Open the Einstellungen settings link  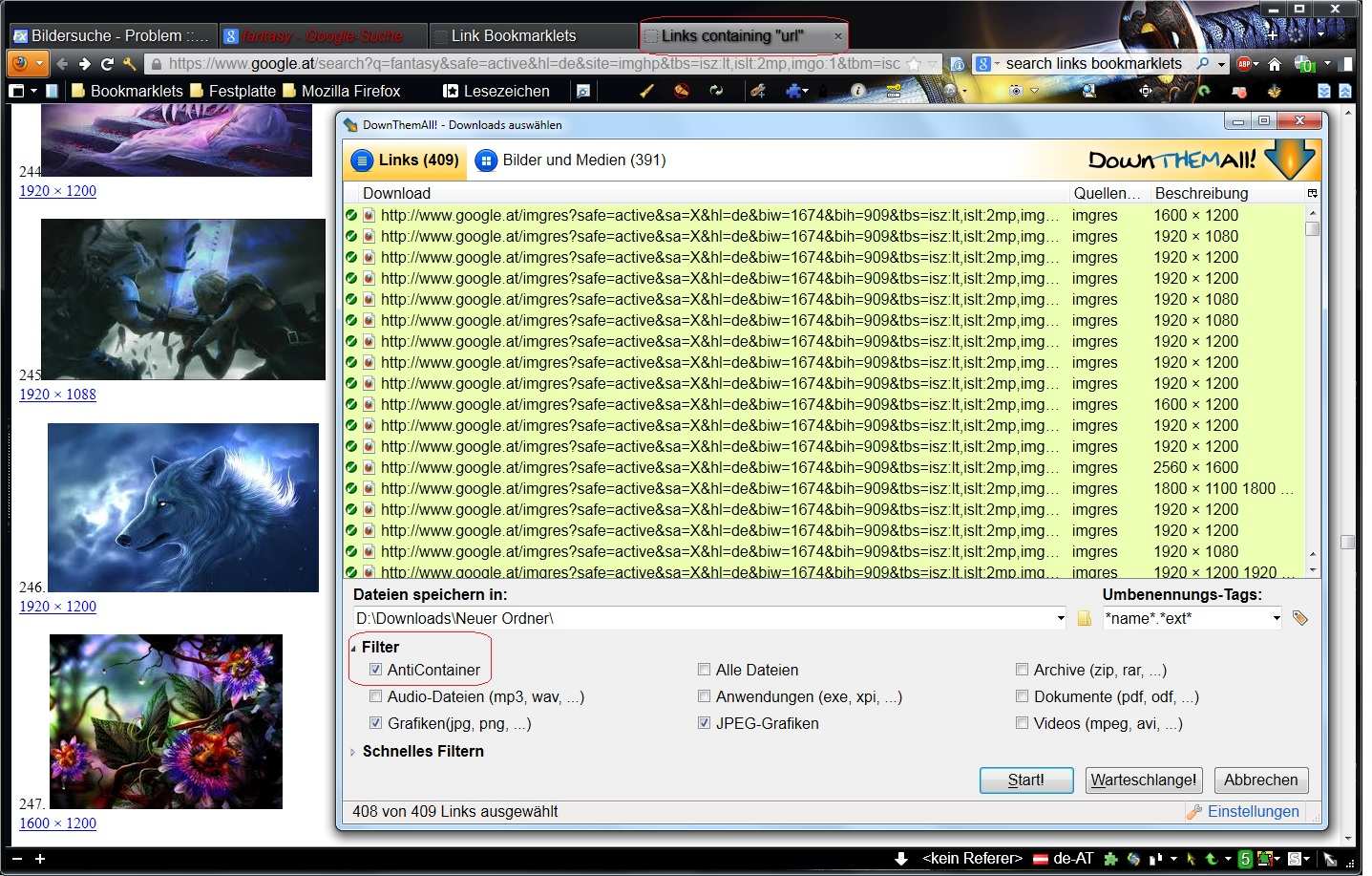[1253, 811]
